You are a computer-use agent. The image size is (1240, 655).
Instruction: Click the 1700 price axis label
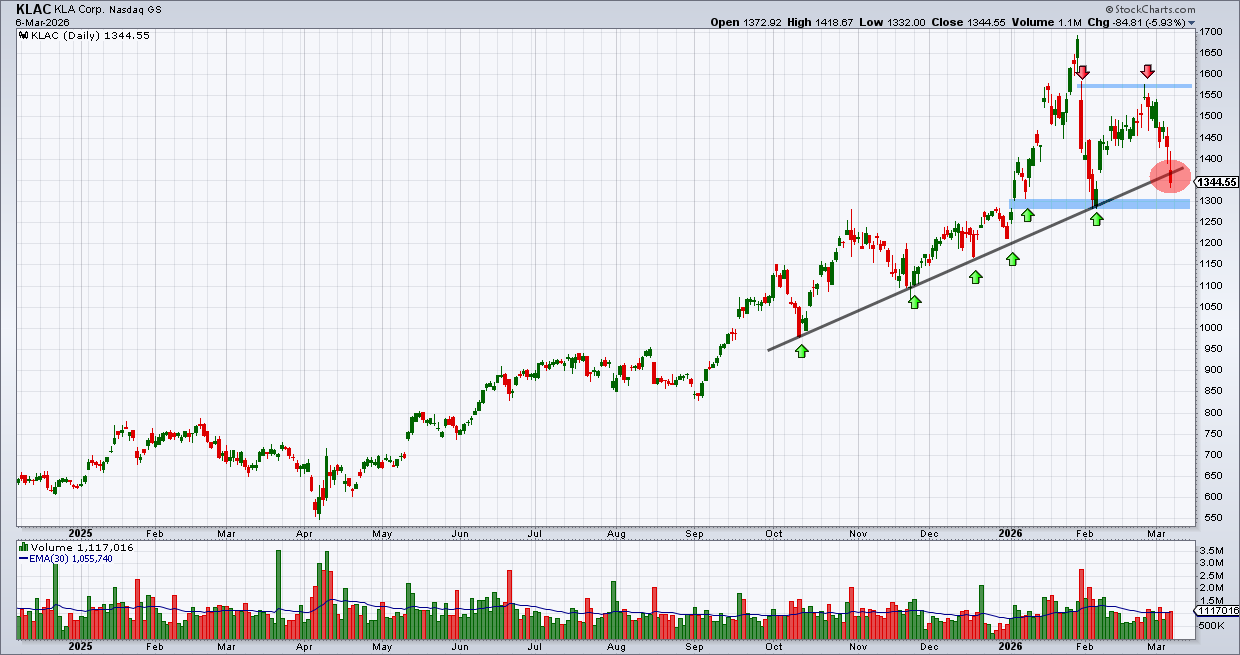click(x=1211, y=31)
